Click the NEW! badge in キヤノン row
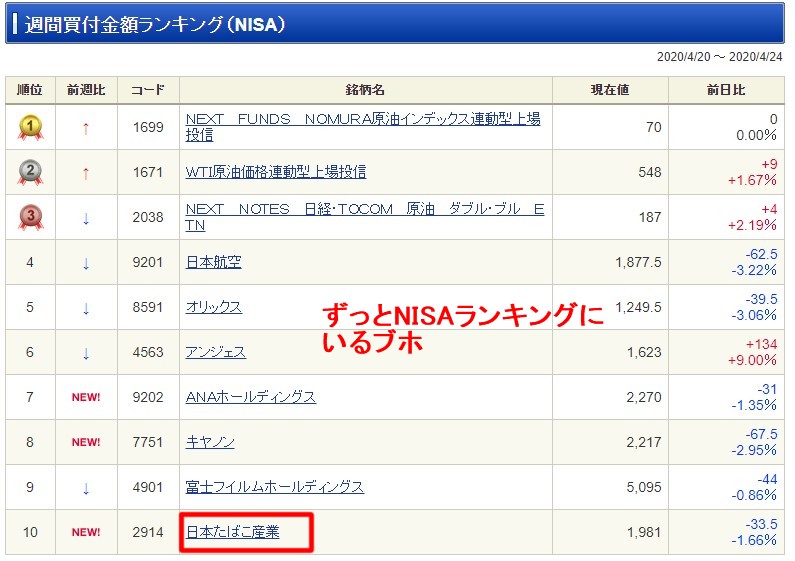This screenshot has height=561, width=795. coord(86,442)
